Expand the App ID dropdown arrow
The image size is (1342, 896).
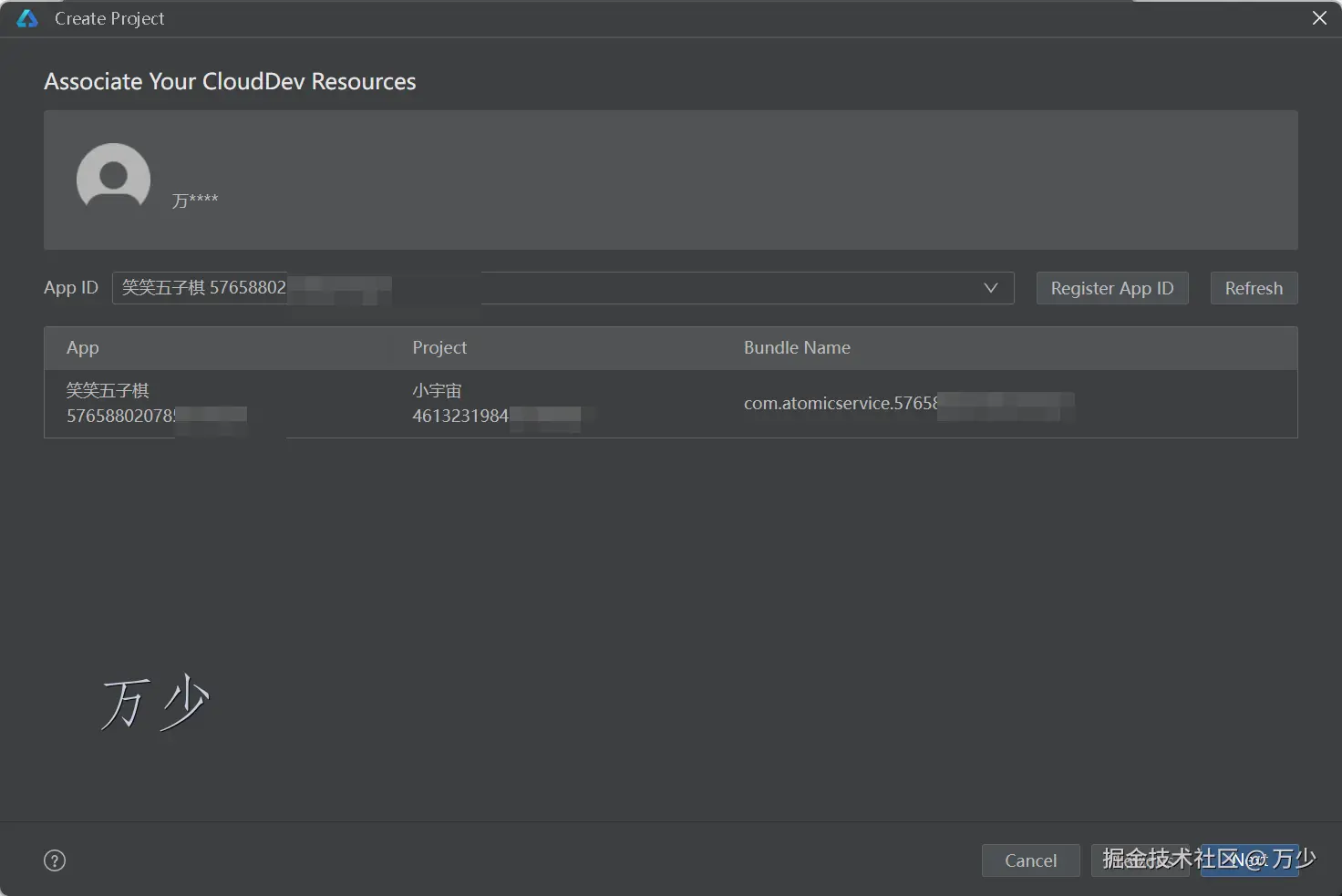pos(991,288)
